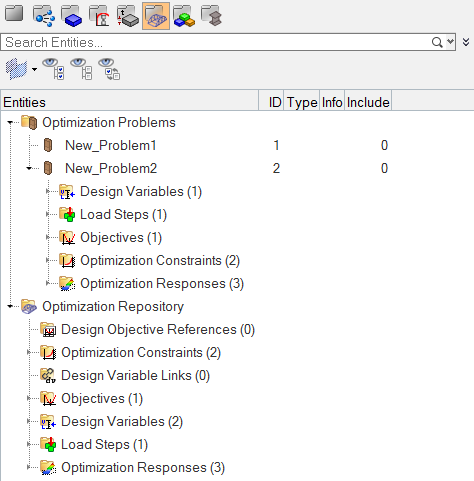Collapse the New_Problem2 tree node
474x481 pixels.
click(x=30, y=168)
